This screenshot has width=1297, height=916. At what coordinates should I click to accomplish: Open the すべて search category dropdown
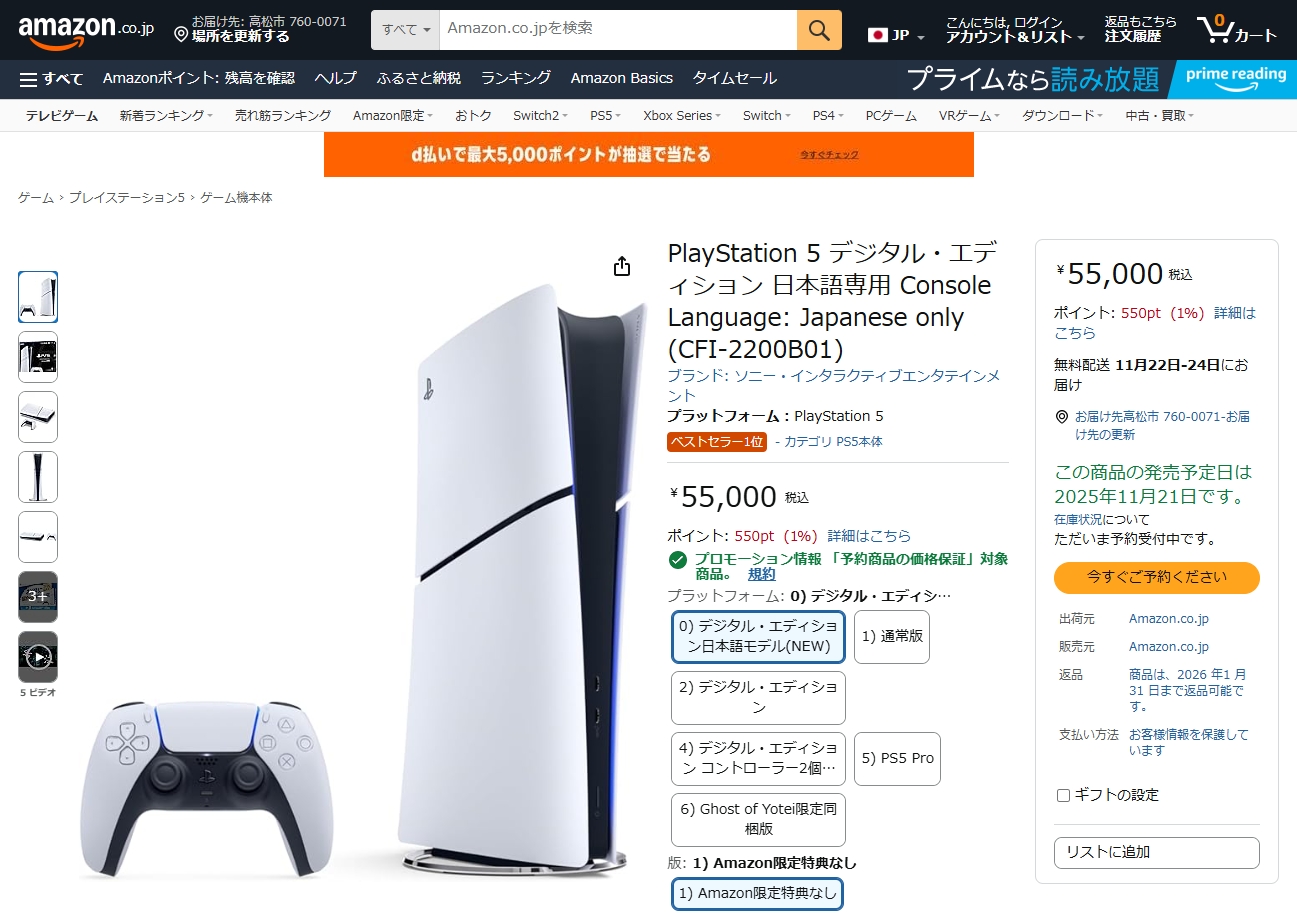coord(405,30)
